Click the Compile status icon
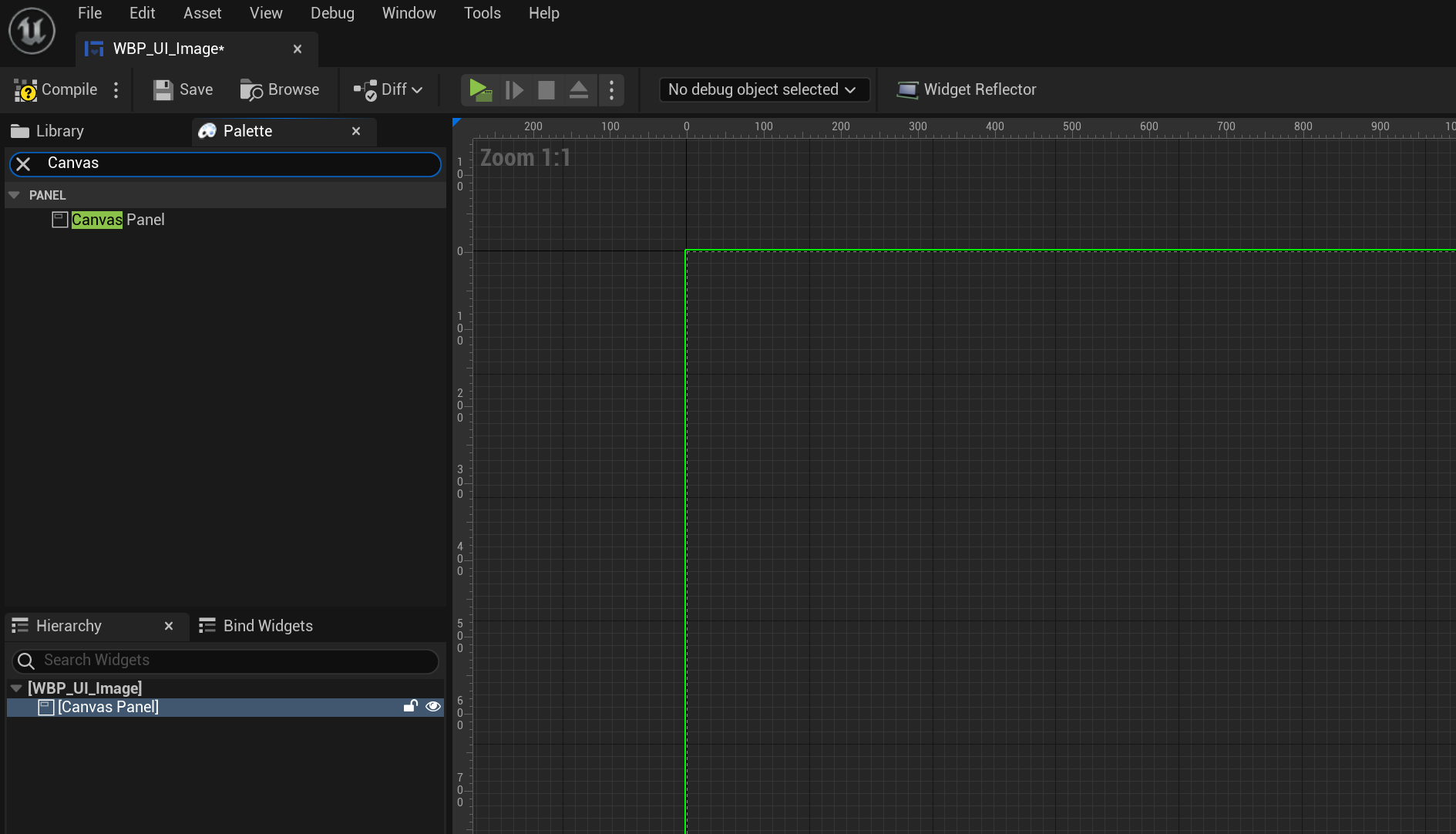Screen dimensions: 1456x834 click(25, 90)
